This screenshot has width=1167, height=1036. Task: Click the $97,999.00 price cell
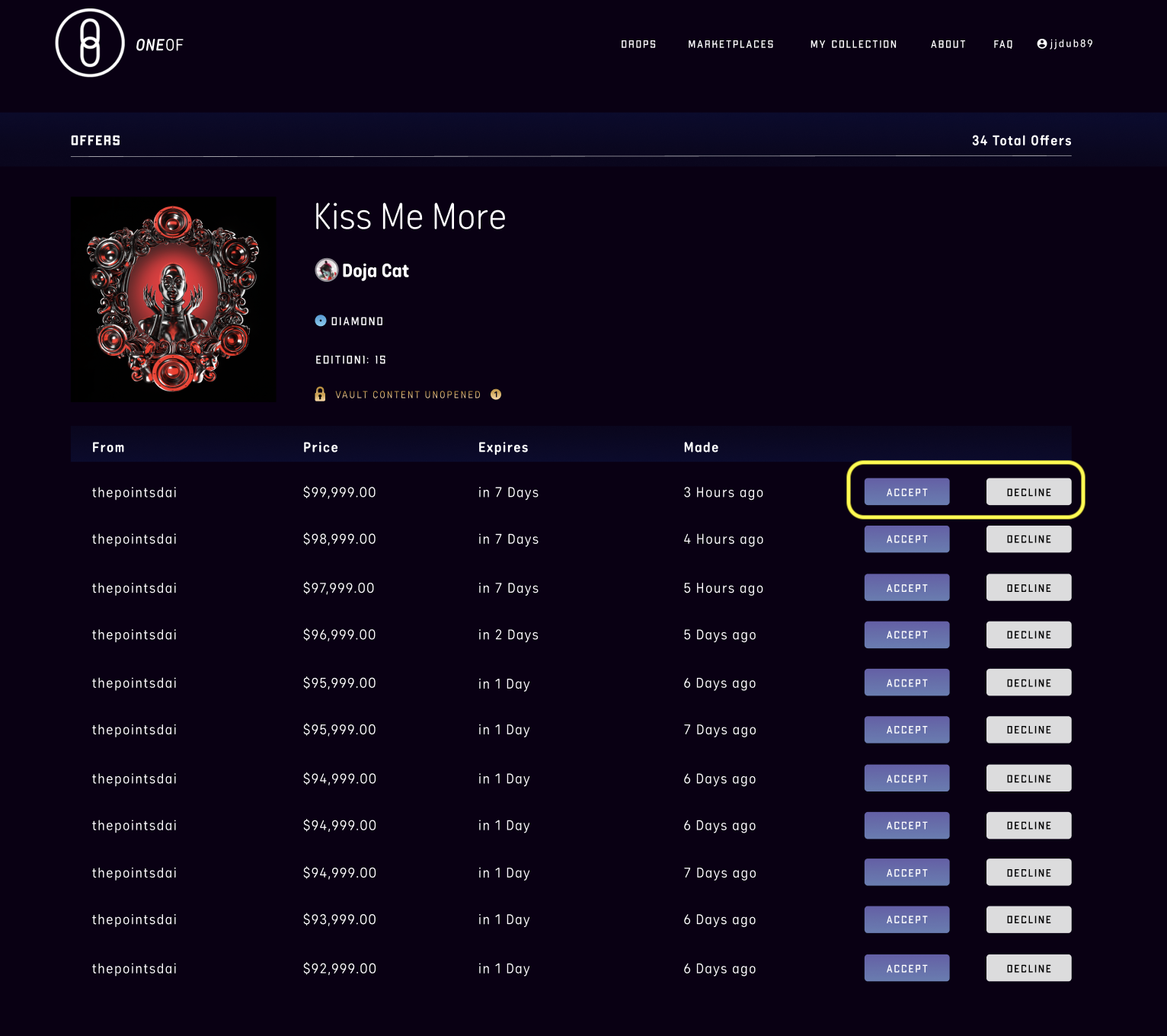coord(339,588)
